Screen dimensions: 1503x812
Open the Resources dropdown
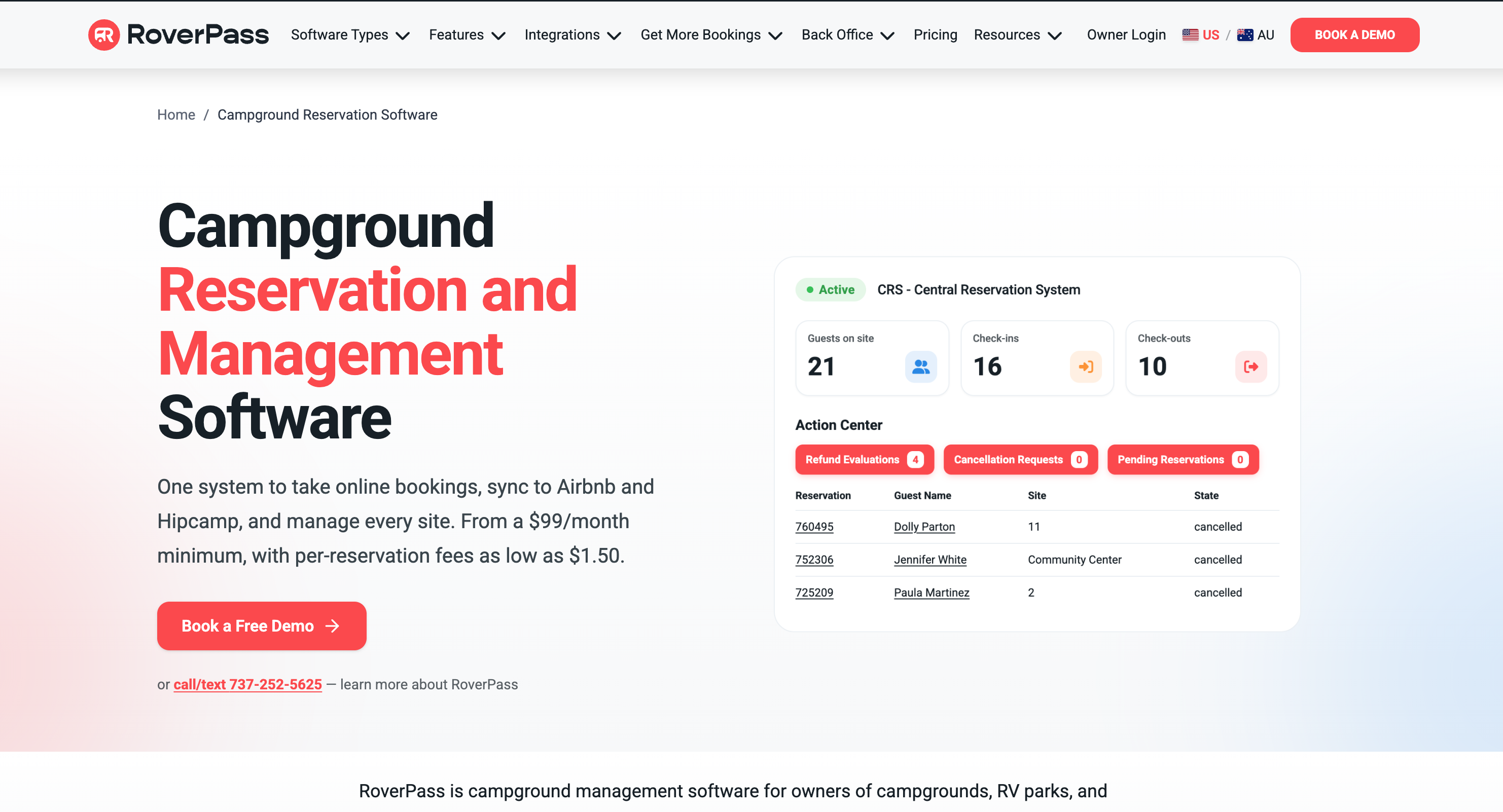tap(1018, 35)
